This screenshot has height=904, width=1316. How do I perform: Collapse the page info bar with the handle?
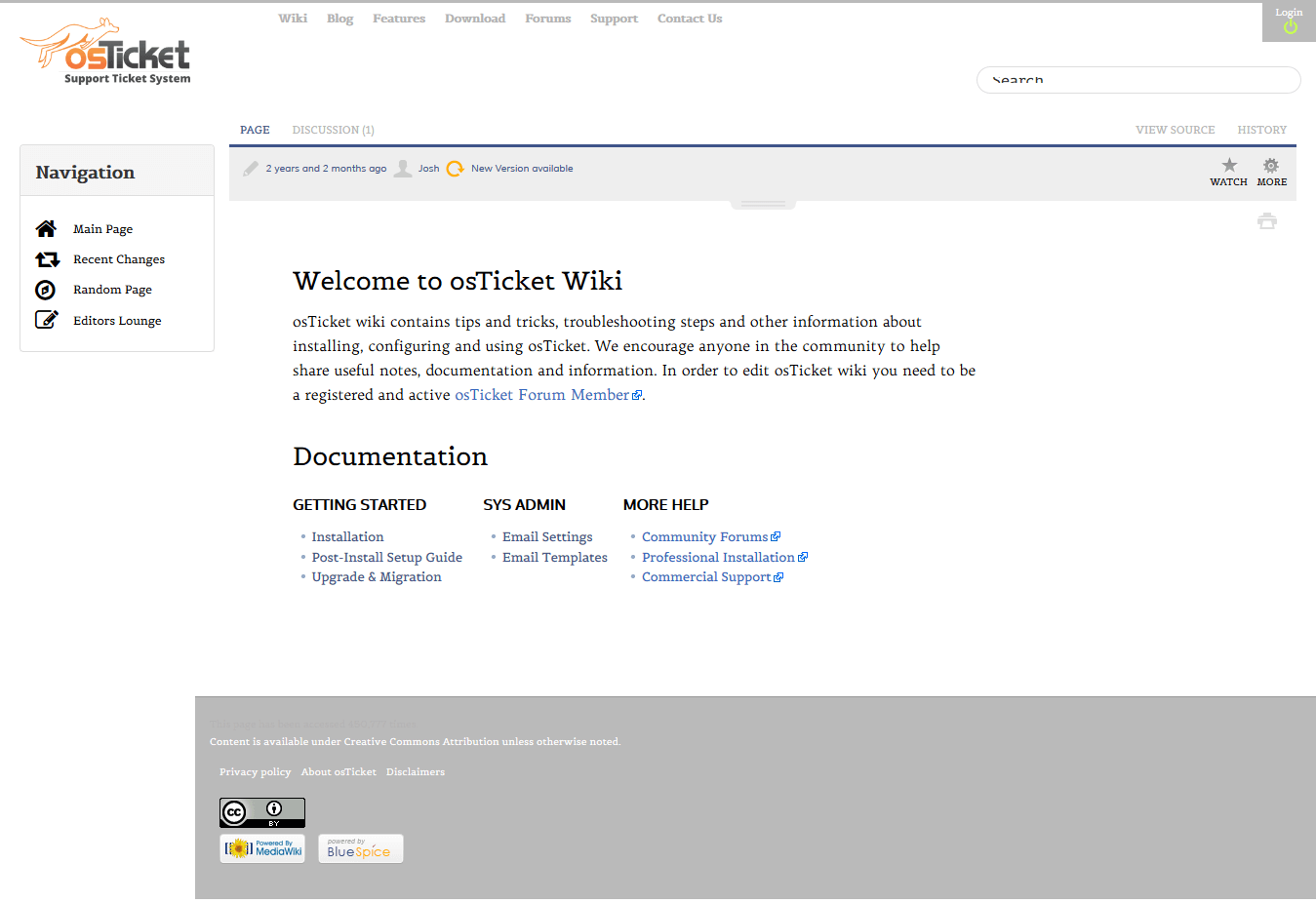click(x=763, y=205)
